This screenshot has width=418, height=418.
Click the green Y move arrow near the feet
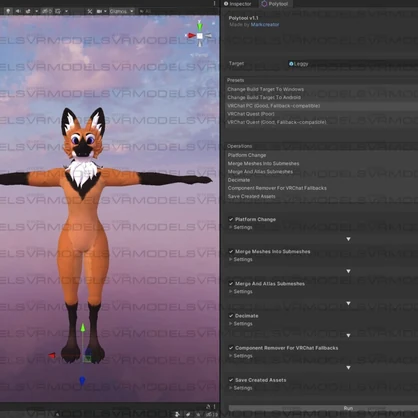[x=83, y=328]
